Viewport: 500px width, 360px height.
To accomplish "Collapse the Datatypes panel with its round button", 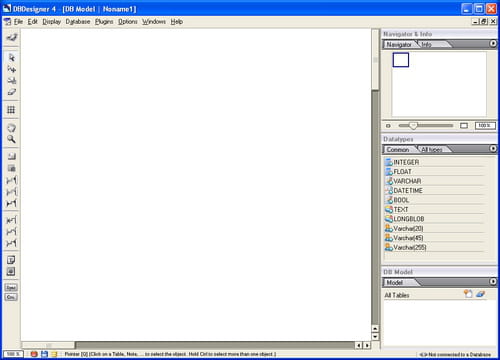I will click(493, 149).
